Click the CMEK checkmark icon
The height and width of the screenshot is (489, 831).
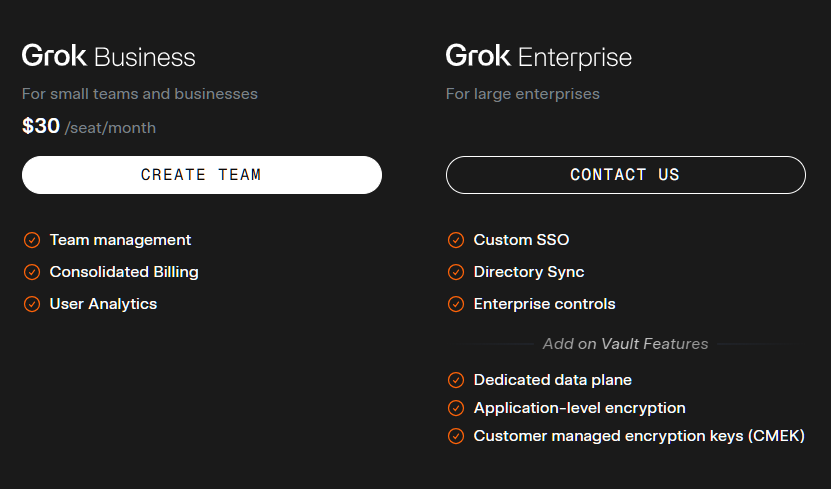[456, 436]
